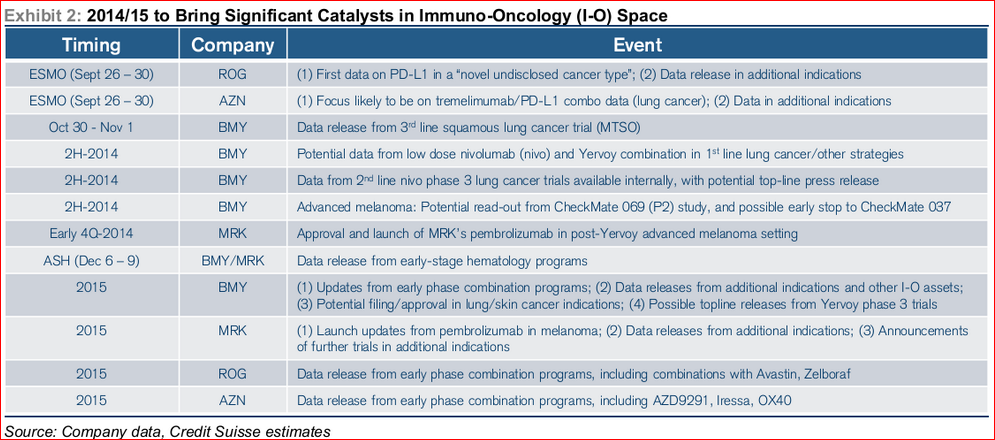Click the Oct 30 - Nov 1 timing cell
Viewport: 995px width, 440px height.
[x=92, y=128]
